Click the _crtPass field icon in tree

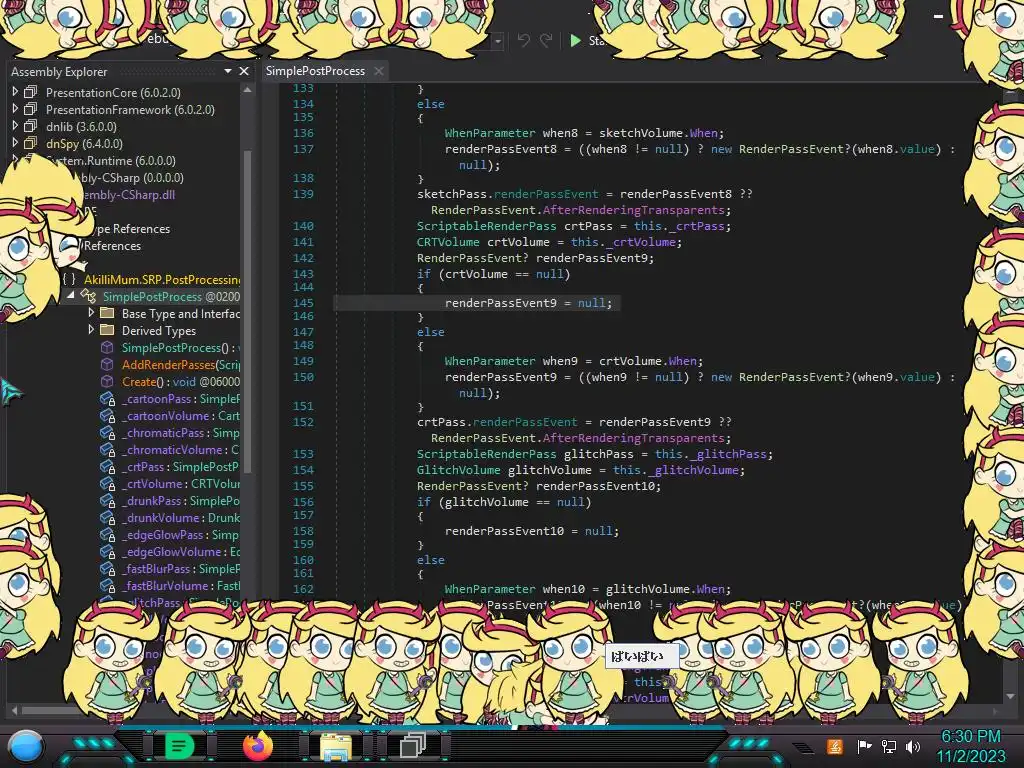(x=107, y=466)
